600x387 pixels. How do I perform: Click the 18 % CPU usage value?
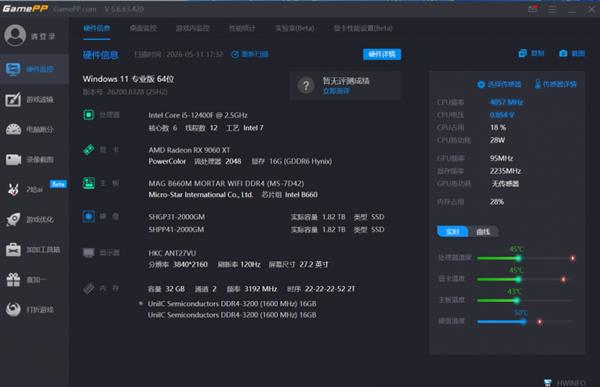pos(498,127)
